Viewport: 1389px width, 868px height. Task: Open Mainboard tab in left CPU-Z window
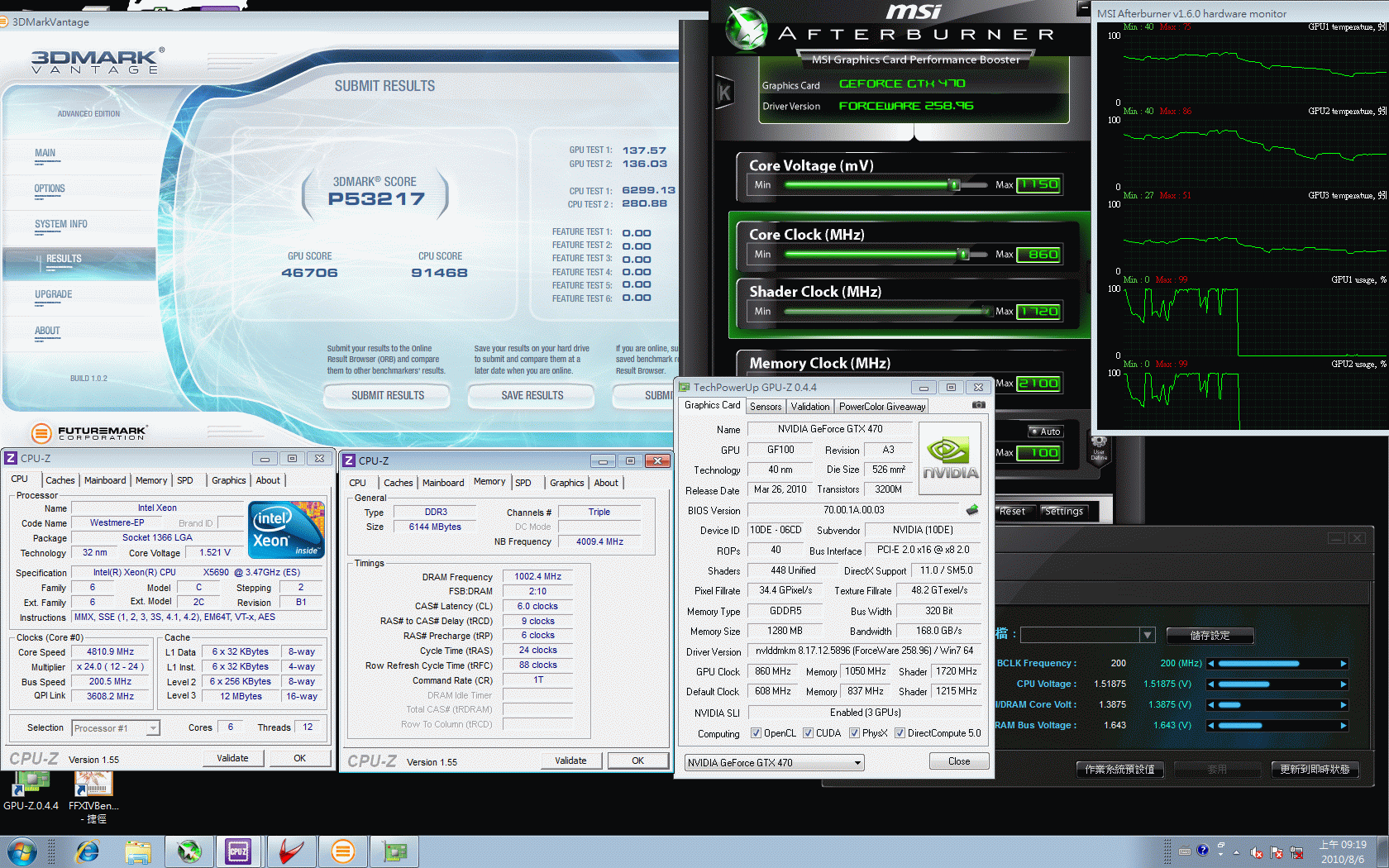click(105, 480)
